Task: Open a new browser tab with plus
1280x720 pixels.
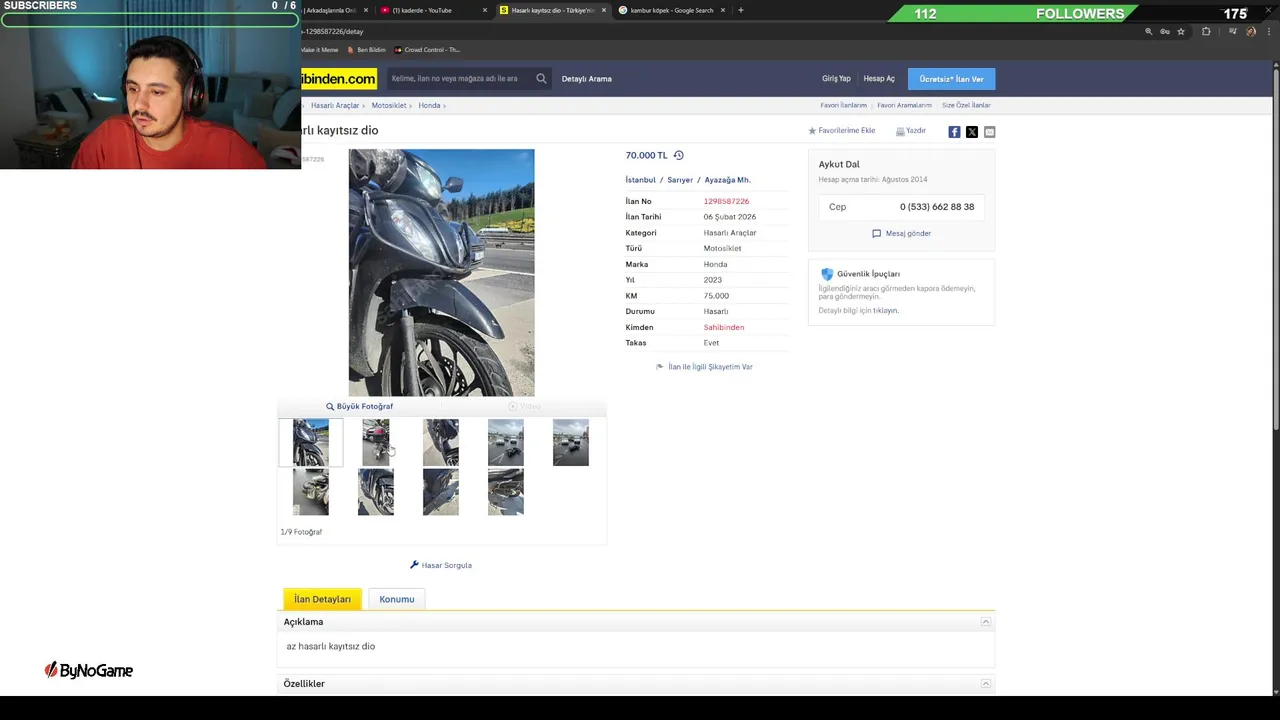Action: (740, 10)
